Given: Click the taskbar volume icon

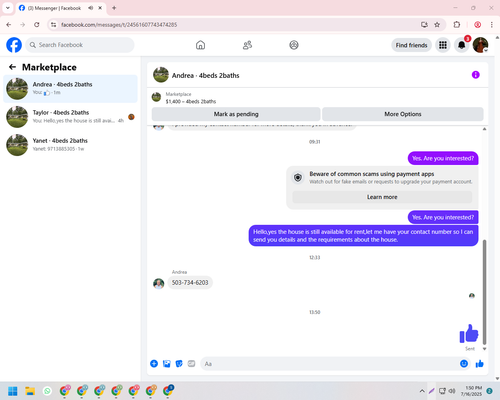Looking at the screenshot, I should click(452, 391).
